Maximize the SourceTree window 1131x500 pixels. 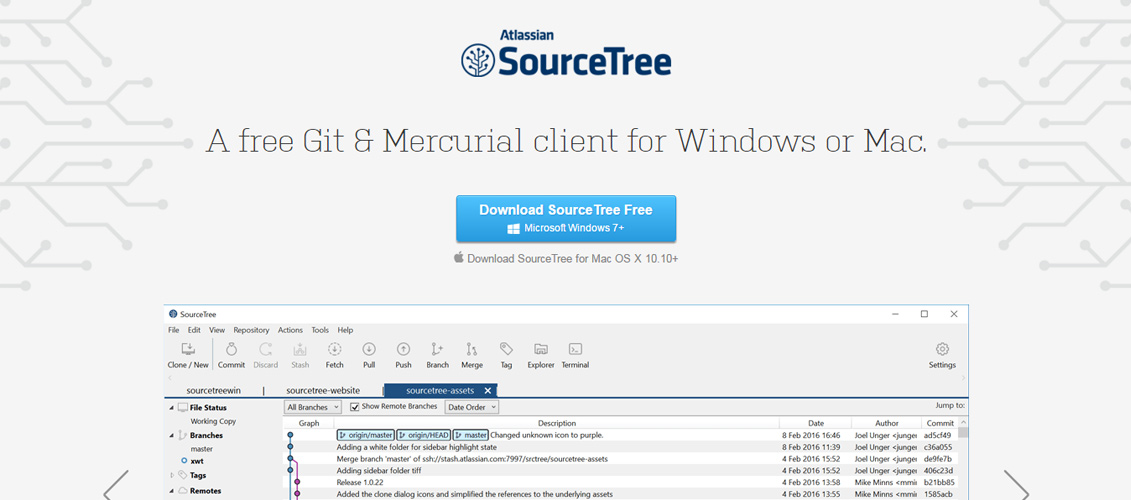(924, 314)
